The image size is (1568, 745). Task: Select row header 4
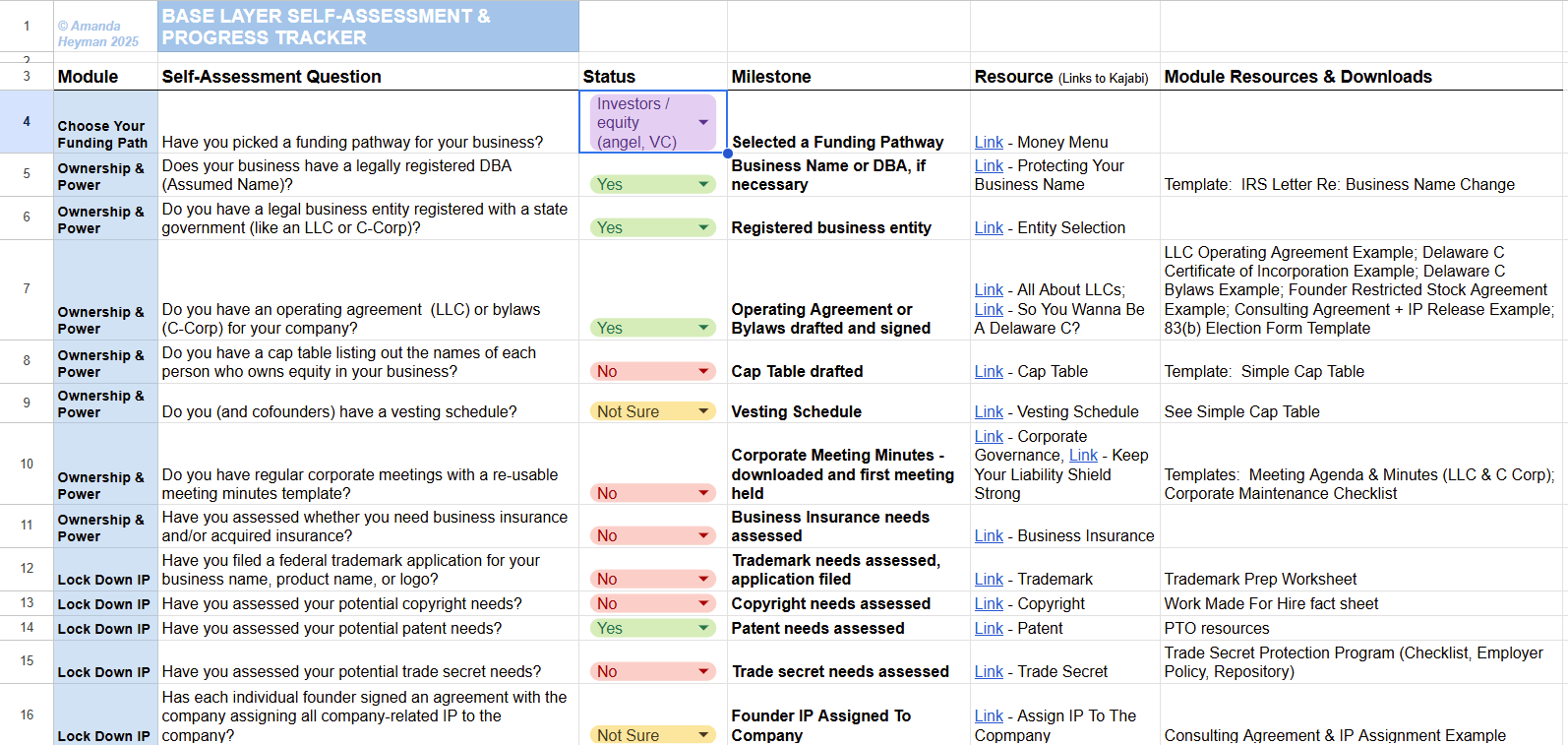27,122
